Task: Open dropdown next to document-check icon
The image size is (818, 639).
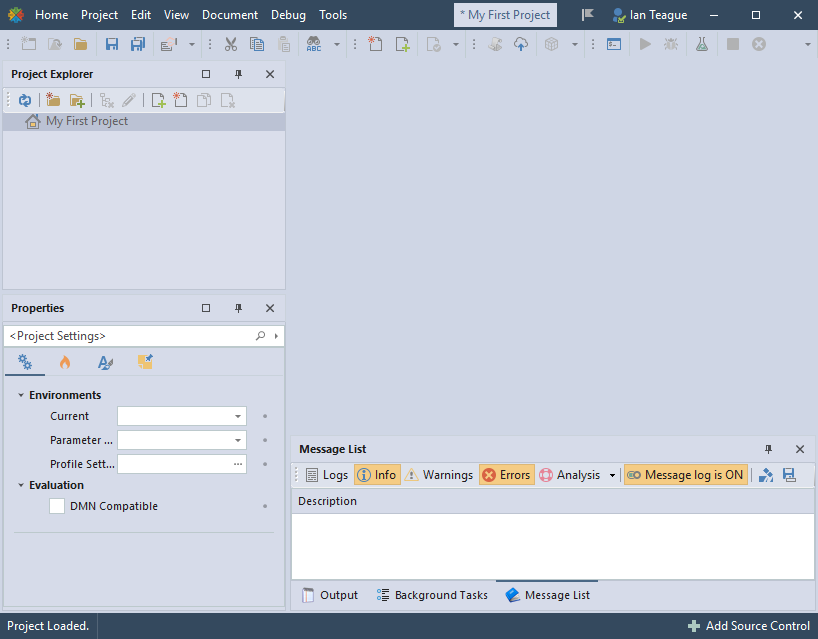Action: pyautogui.click(x=455, y=44)
